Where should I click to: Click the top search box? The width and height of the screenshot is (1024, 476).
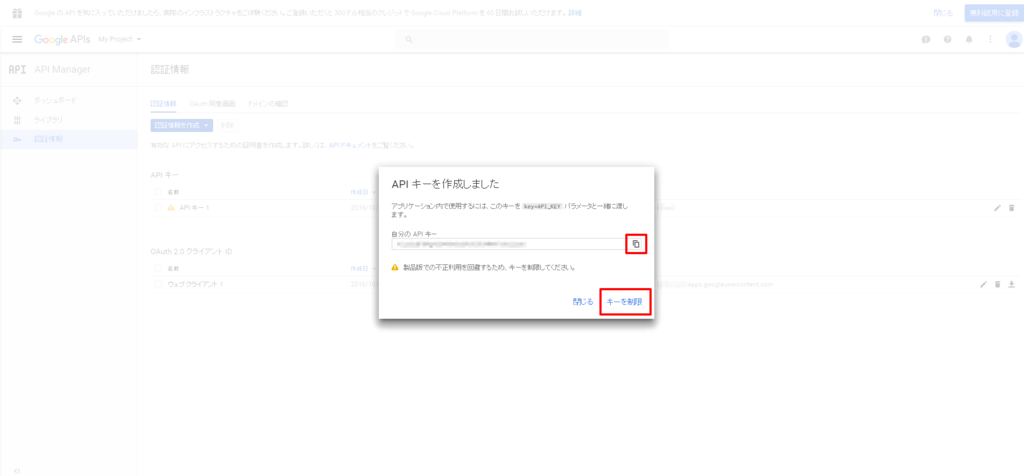point(532,40)
